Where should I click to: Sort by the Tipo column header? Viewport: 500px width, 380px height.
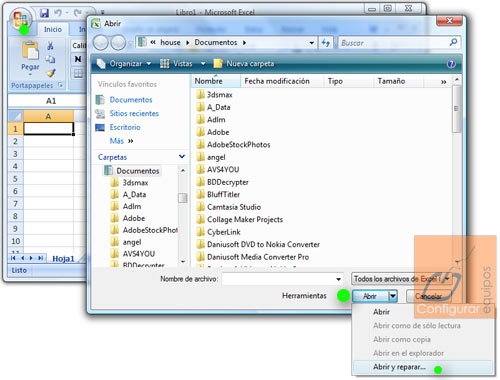tap(348, 81)
